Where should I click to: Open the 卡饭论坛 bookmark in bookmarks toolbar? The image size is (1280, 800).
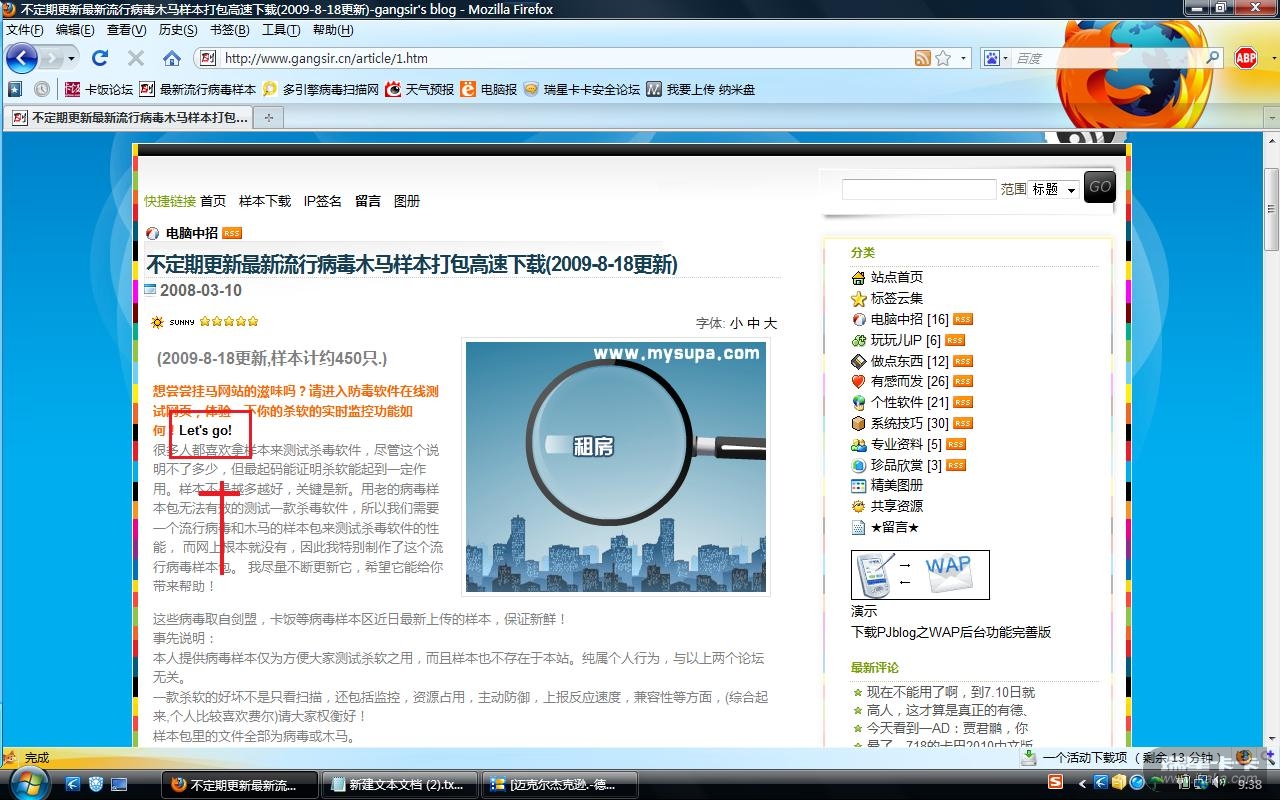click(x=99, y=89)
